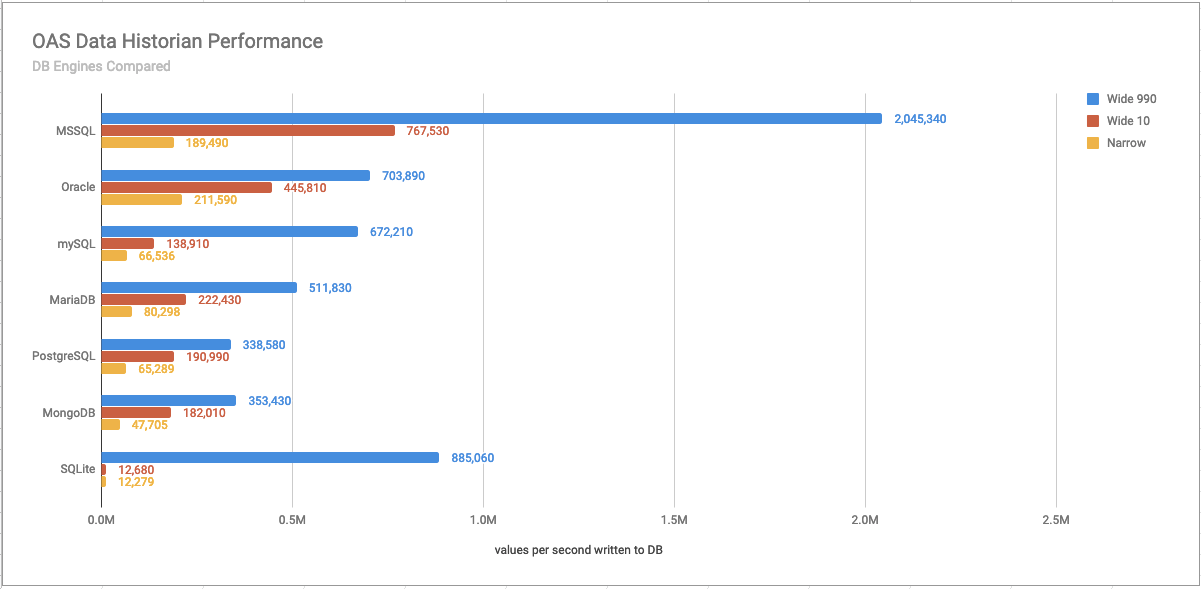Click the yellow Narrow legend swatch
The width and height of the screenshot is (1201, 589).
coord(1092,143)
